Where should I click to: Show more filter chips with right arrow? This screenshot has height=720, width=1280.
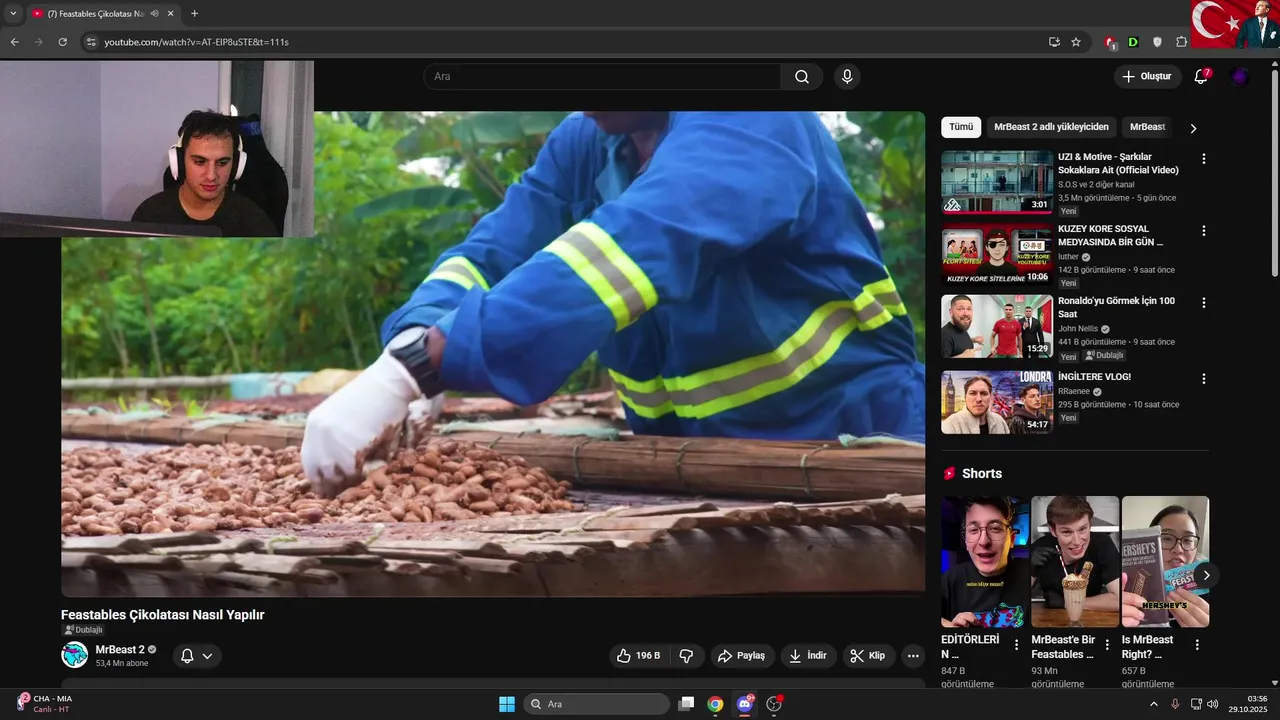[x=1193, y=128]
